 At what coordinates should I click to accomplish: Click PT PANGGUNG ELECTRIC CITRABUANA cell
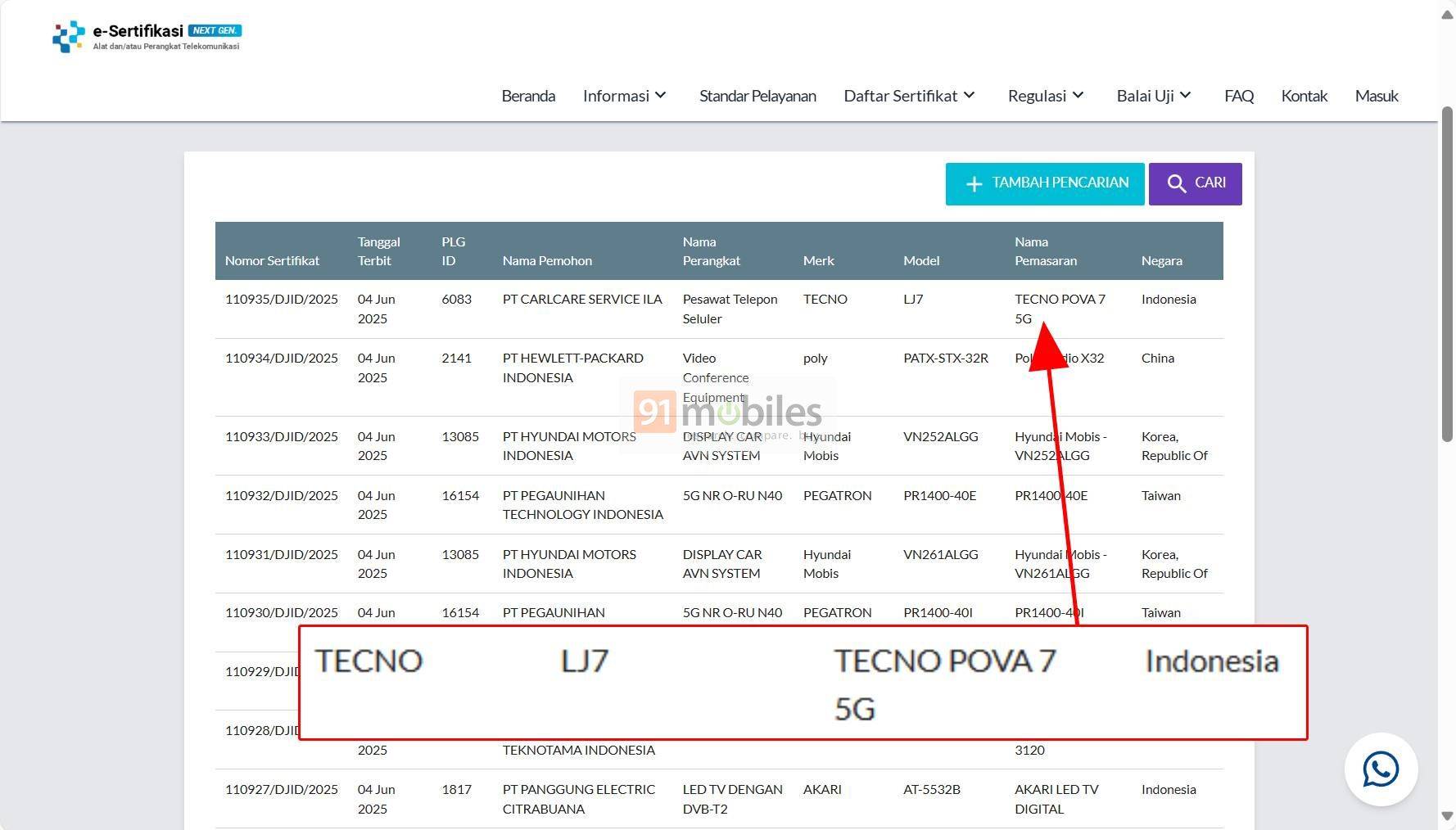coord(578,799)
